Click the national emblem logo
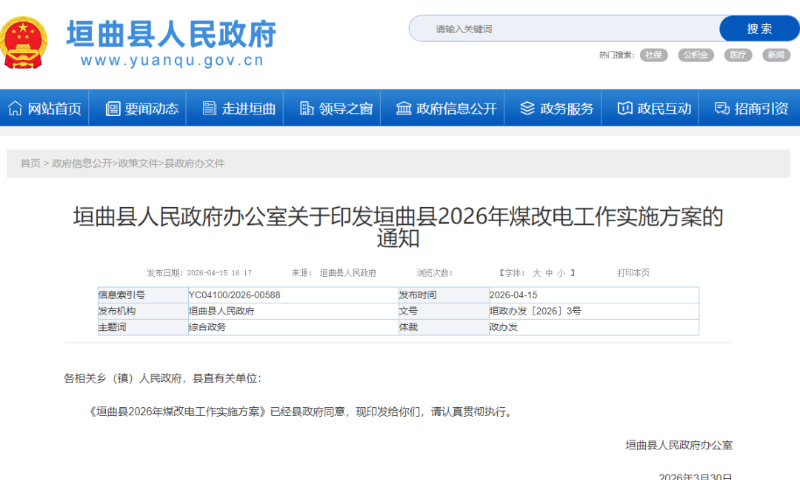This screenshot has height=480, width=800. (x=24, y=42)
